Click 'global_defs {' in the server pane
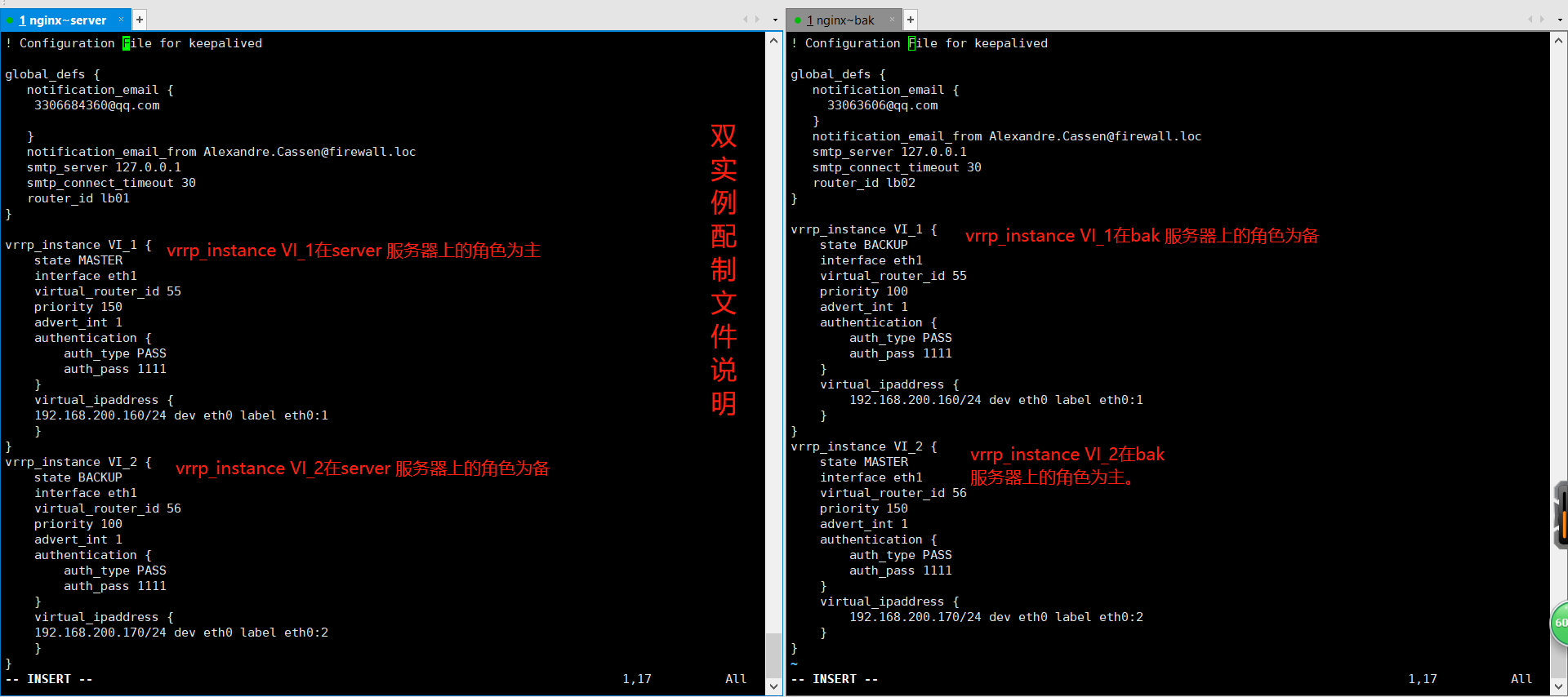This screenshot has height=697, width=1568. (x=52, y=74)
